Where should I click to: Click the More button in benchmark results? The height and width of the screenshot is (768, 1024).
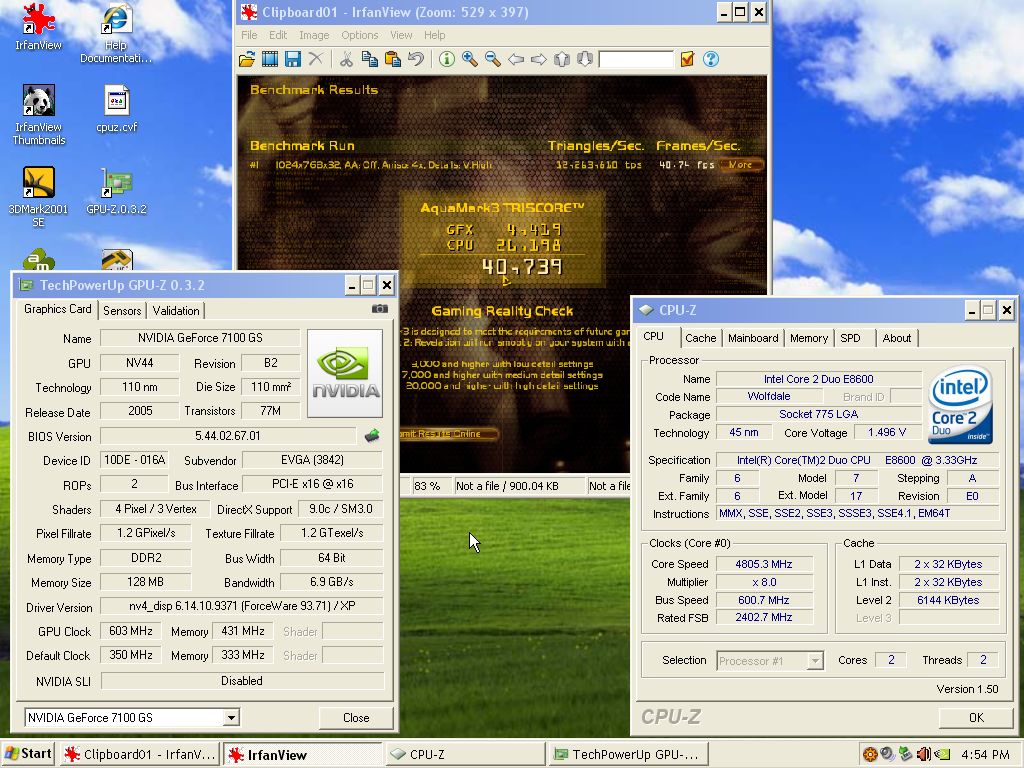[741, 165]
